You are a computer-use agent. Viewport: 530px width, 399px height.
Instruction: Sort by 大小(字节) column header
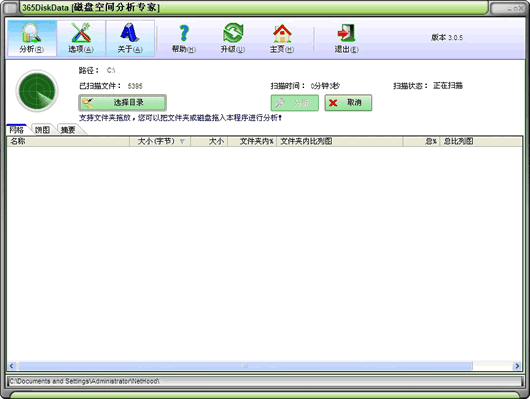[160, 141]
